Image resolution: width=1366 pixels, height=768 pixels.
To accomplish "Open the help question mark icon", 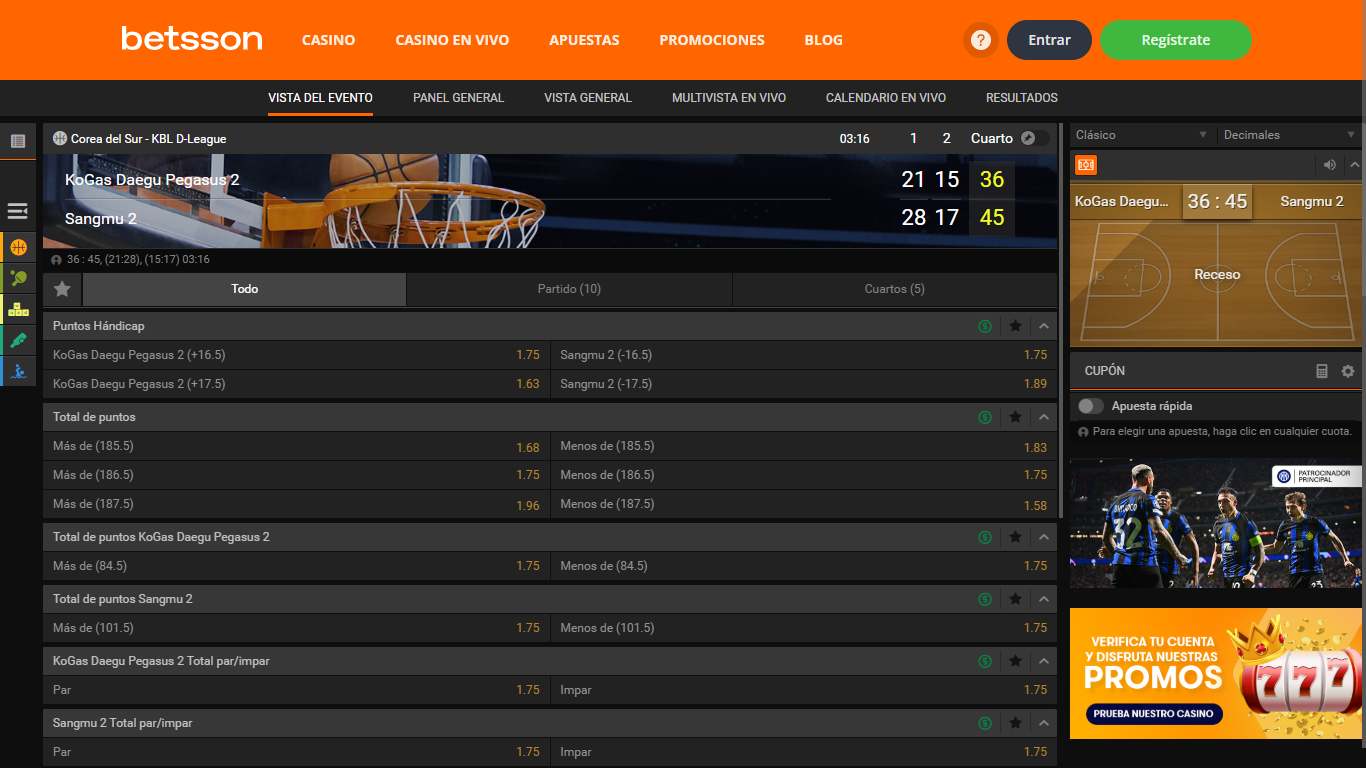I will point(981,40).
